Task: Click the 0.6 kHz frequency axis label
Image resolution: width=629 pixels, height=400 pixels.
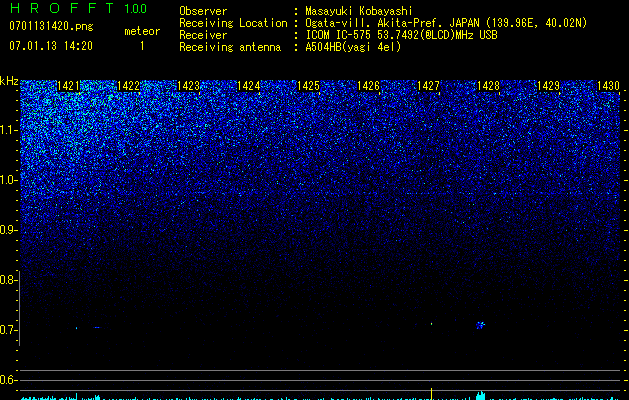Action: click(8, 380)
